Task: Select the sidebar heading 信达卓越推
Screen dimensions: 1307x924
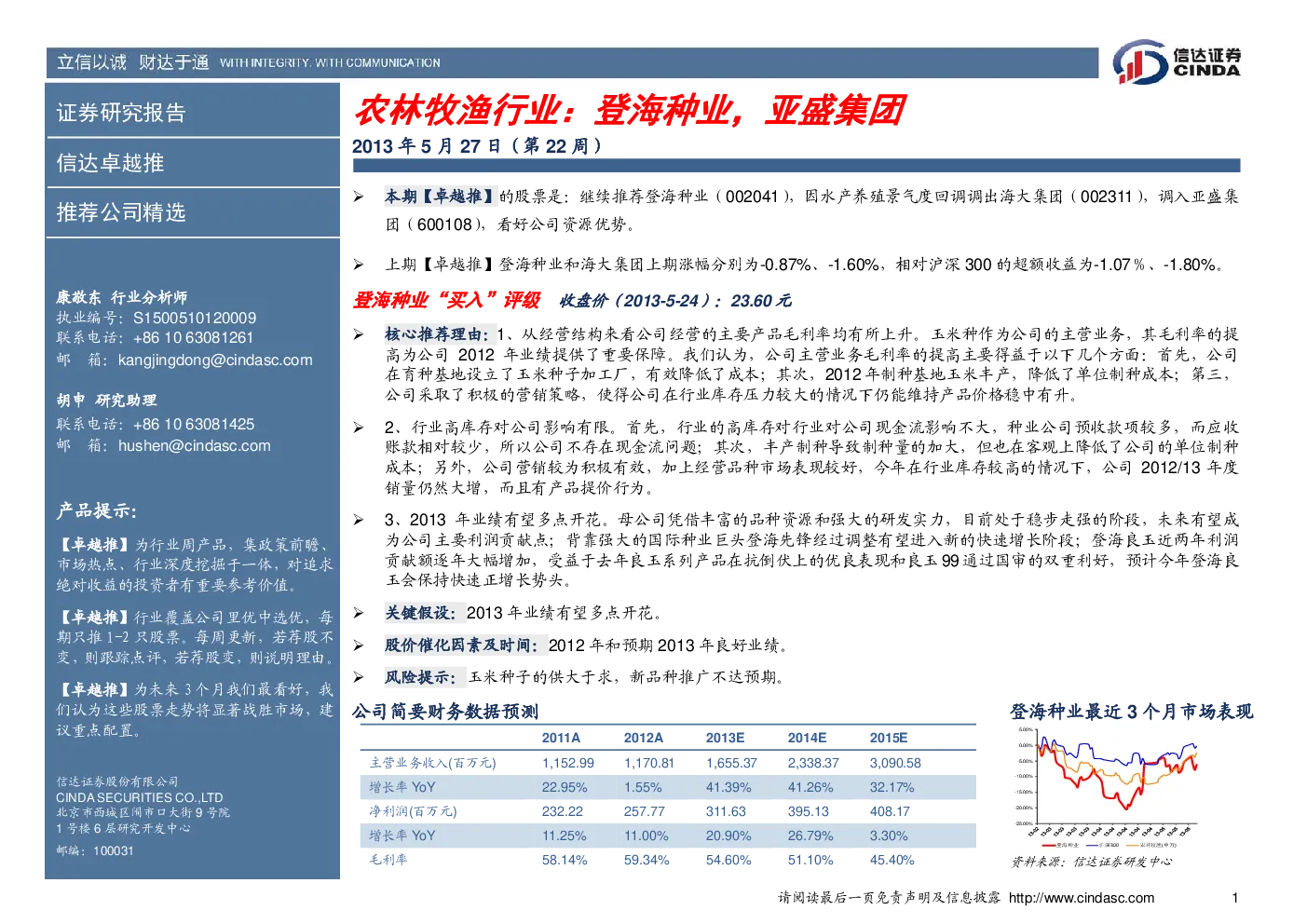Action: point(110,163)
